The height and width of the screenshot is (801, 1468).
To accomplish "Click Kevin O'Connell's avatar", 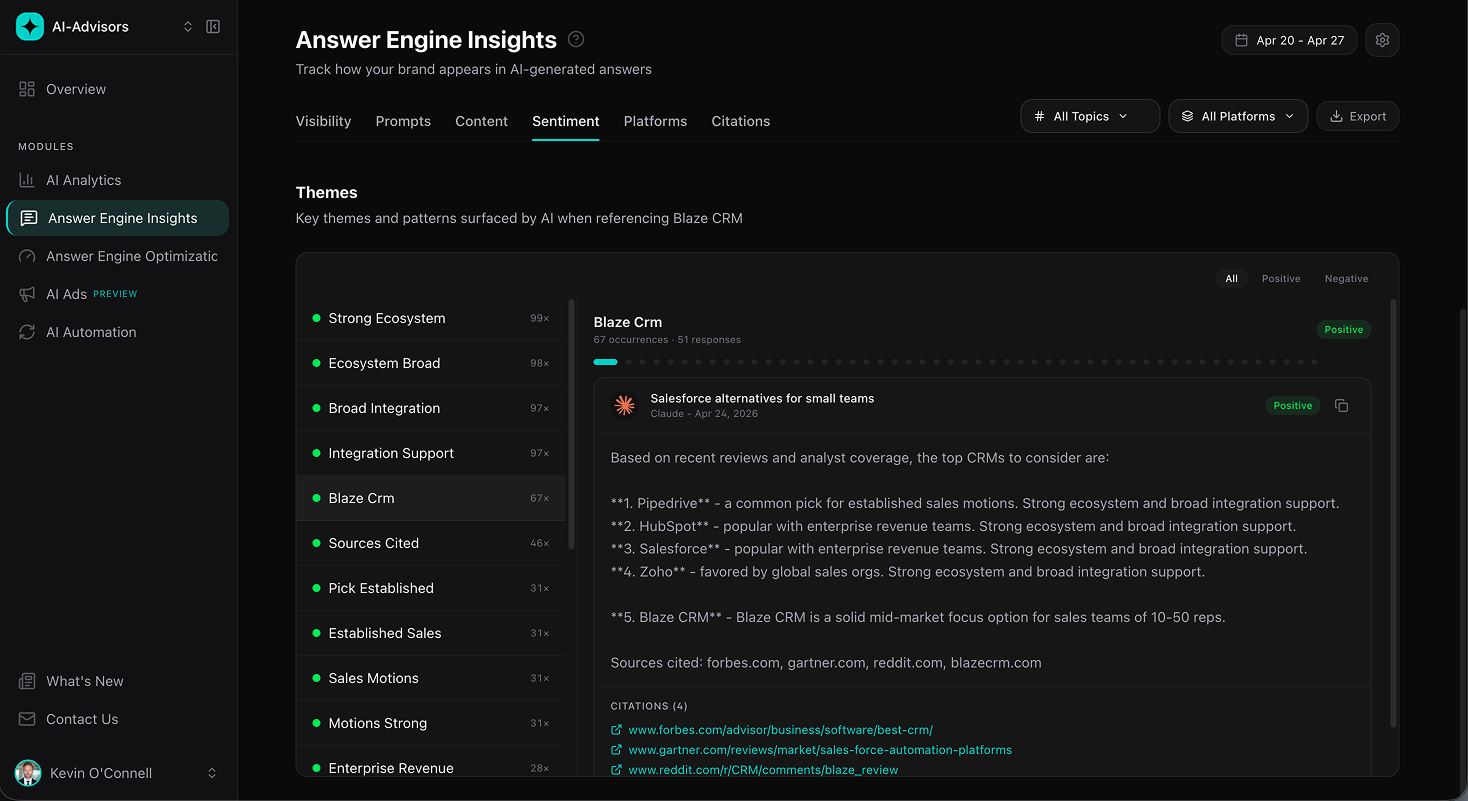I will (x=28, y=773).
